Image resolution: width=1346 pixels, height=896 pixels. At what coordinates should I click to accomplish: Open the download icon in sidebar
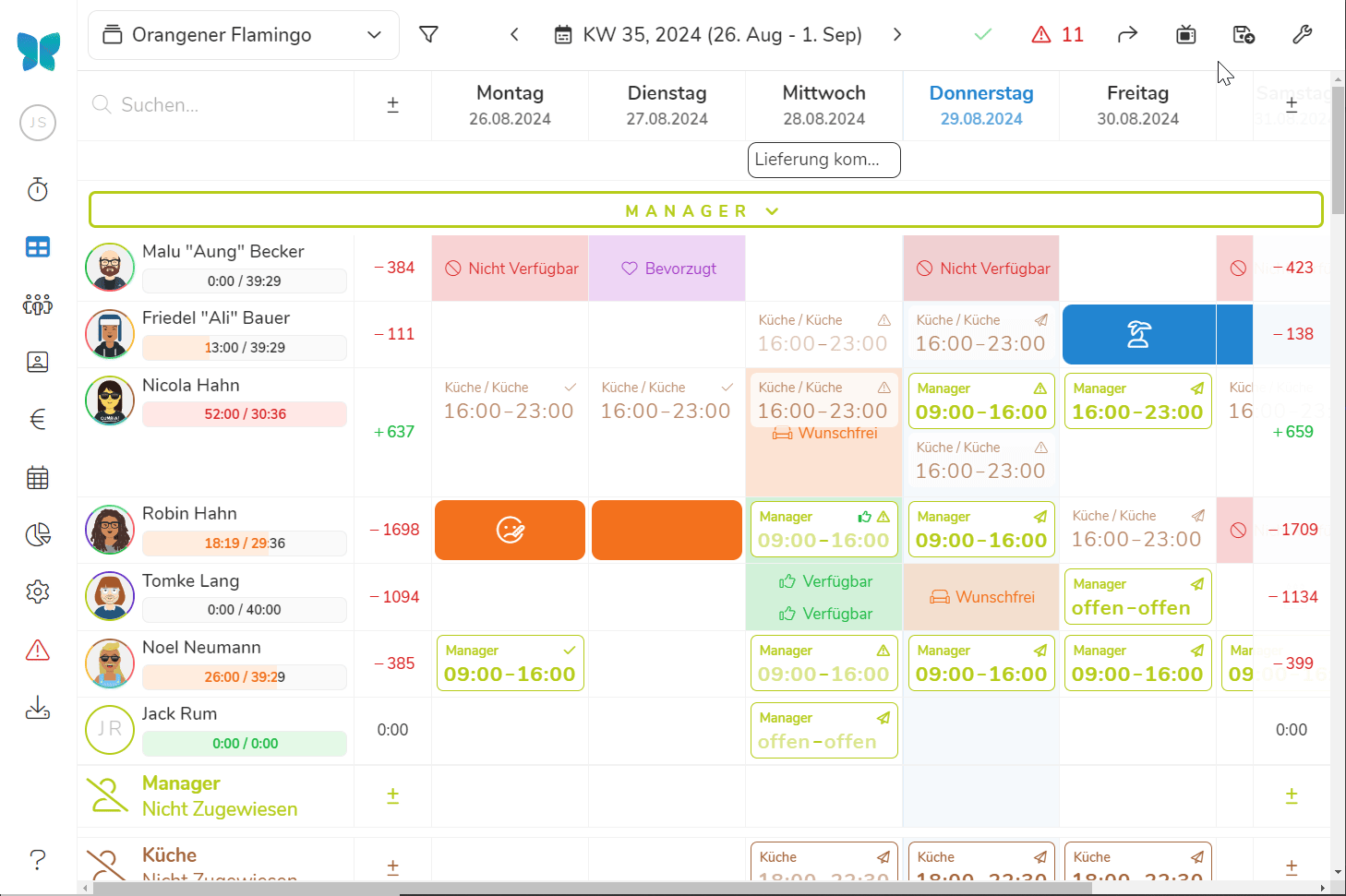(38, 708)
